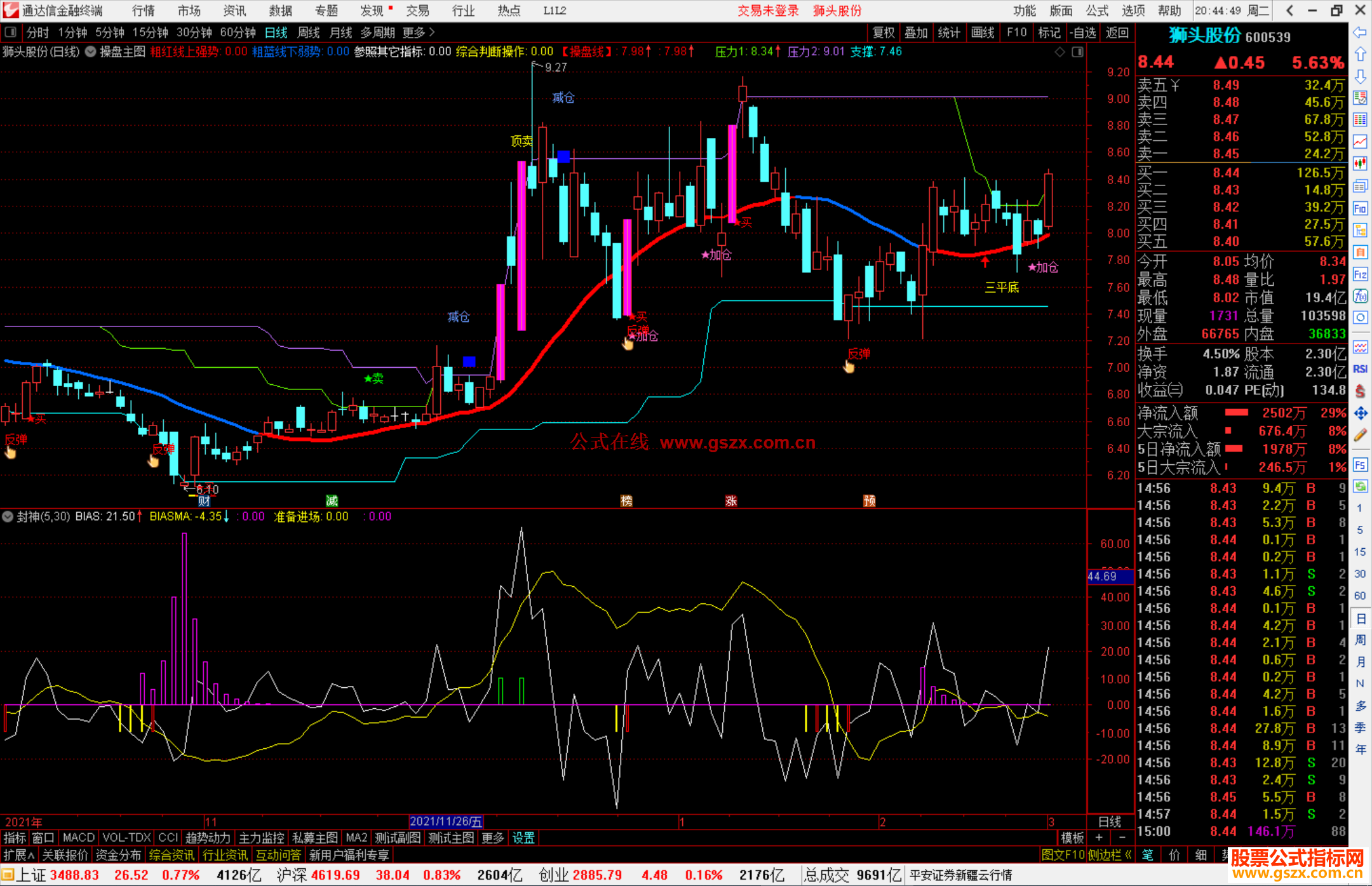This screenshot has height=886, width=1372.
Task: Switch to the 主力监控 indicator tab
Action: pyautogui.click(x=261, y=838)
